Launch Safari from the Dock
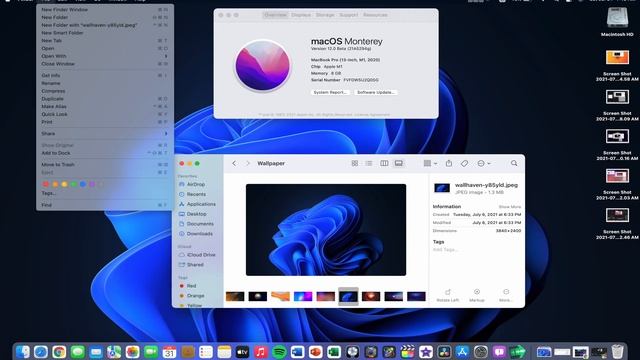The width and height of the screenshot is (640, 360). point(41,352)
